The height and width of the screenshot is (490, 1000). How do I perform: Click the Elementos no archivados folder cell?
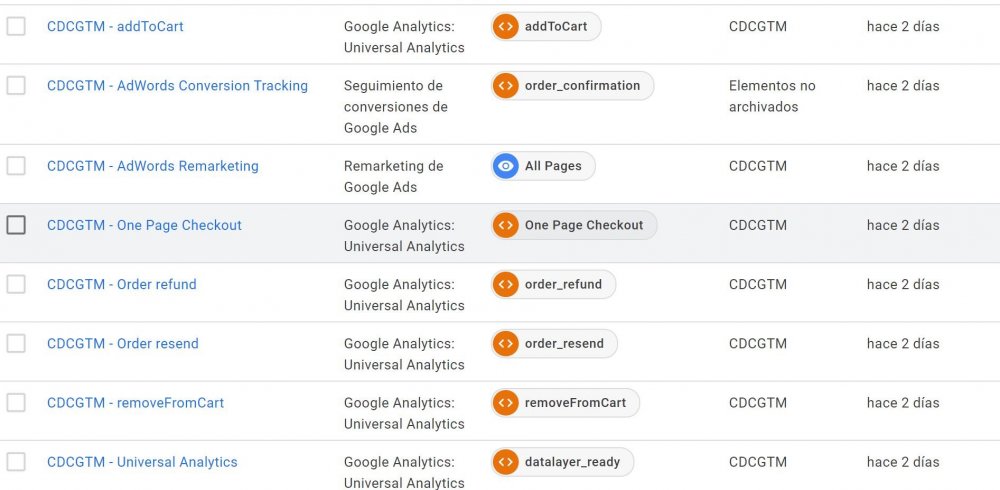(772, 96)
